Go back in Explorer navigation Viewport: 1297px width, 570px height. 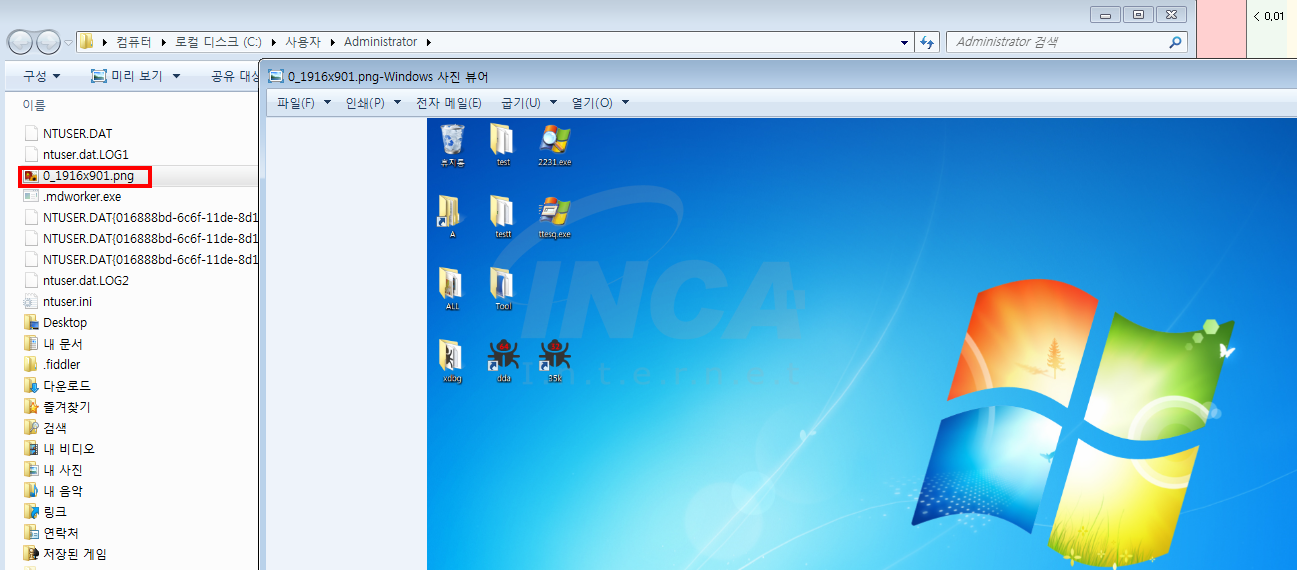20,42
